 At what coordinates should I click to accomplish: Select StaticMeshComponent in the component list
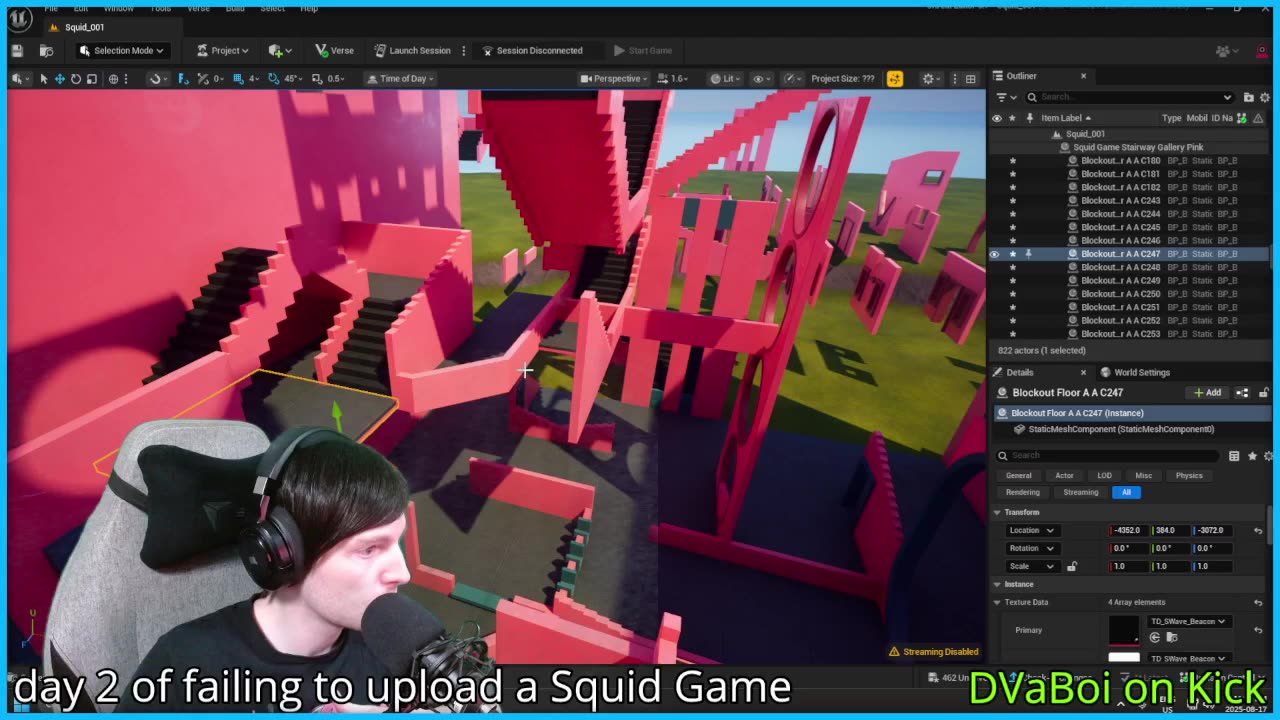click(x=1121, y=429)
